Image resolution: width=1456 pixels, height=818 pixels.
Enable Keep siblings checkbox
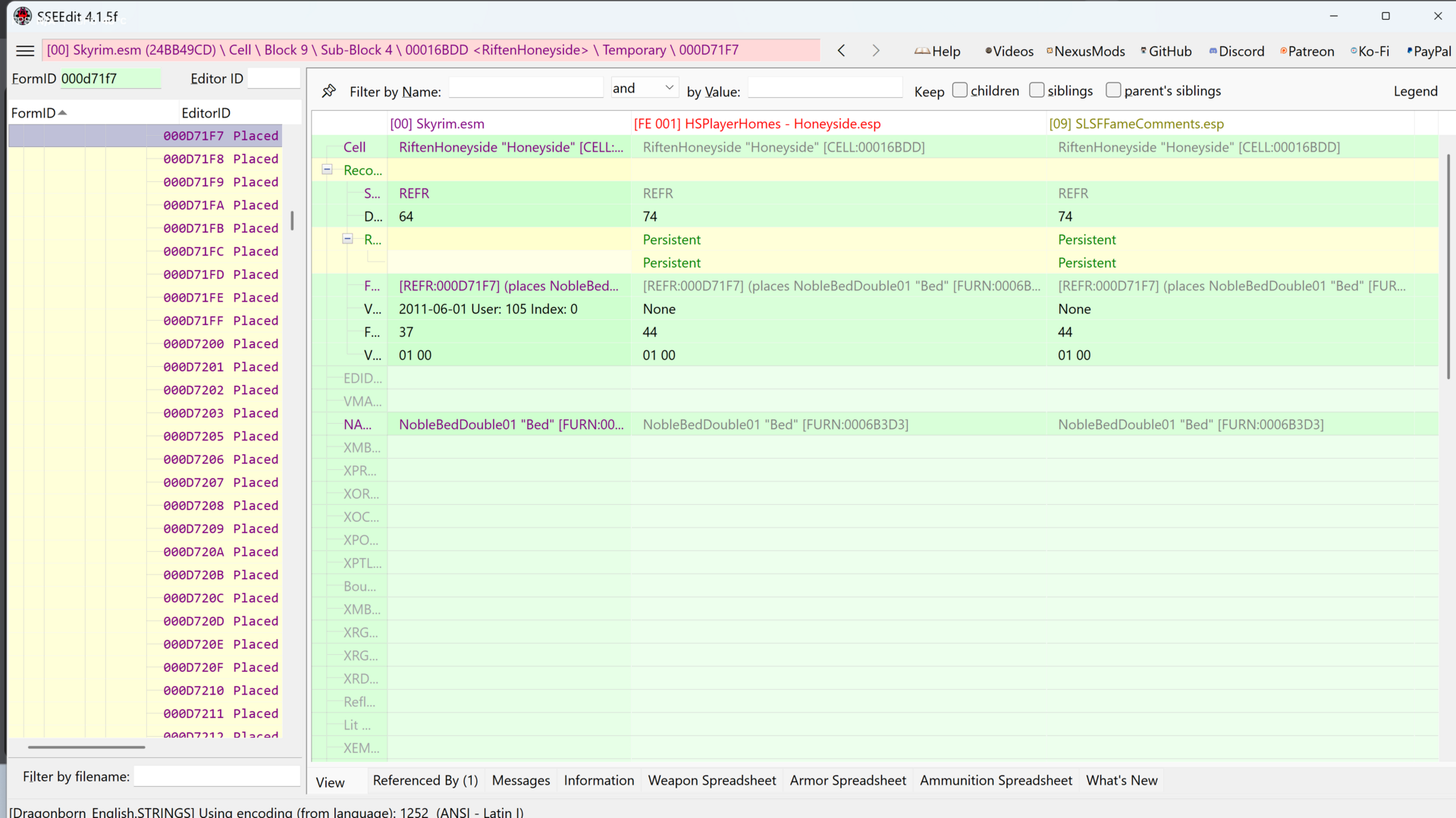click(x=1037, y=90)
